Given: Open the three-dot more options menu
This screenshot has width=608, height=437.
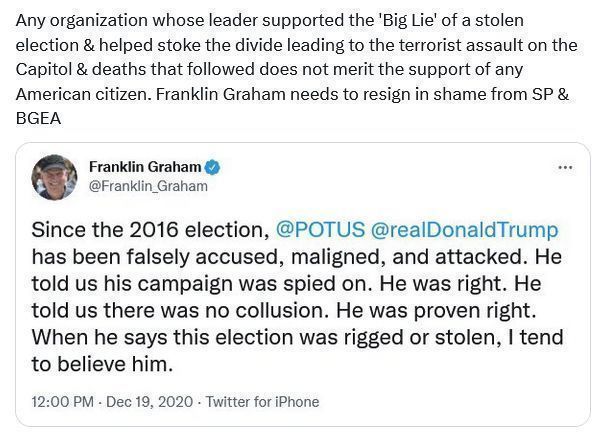Looking at the screenshot, I should point(565,168).
